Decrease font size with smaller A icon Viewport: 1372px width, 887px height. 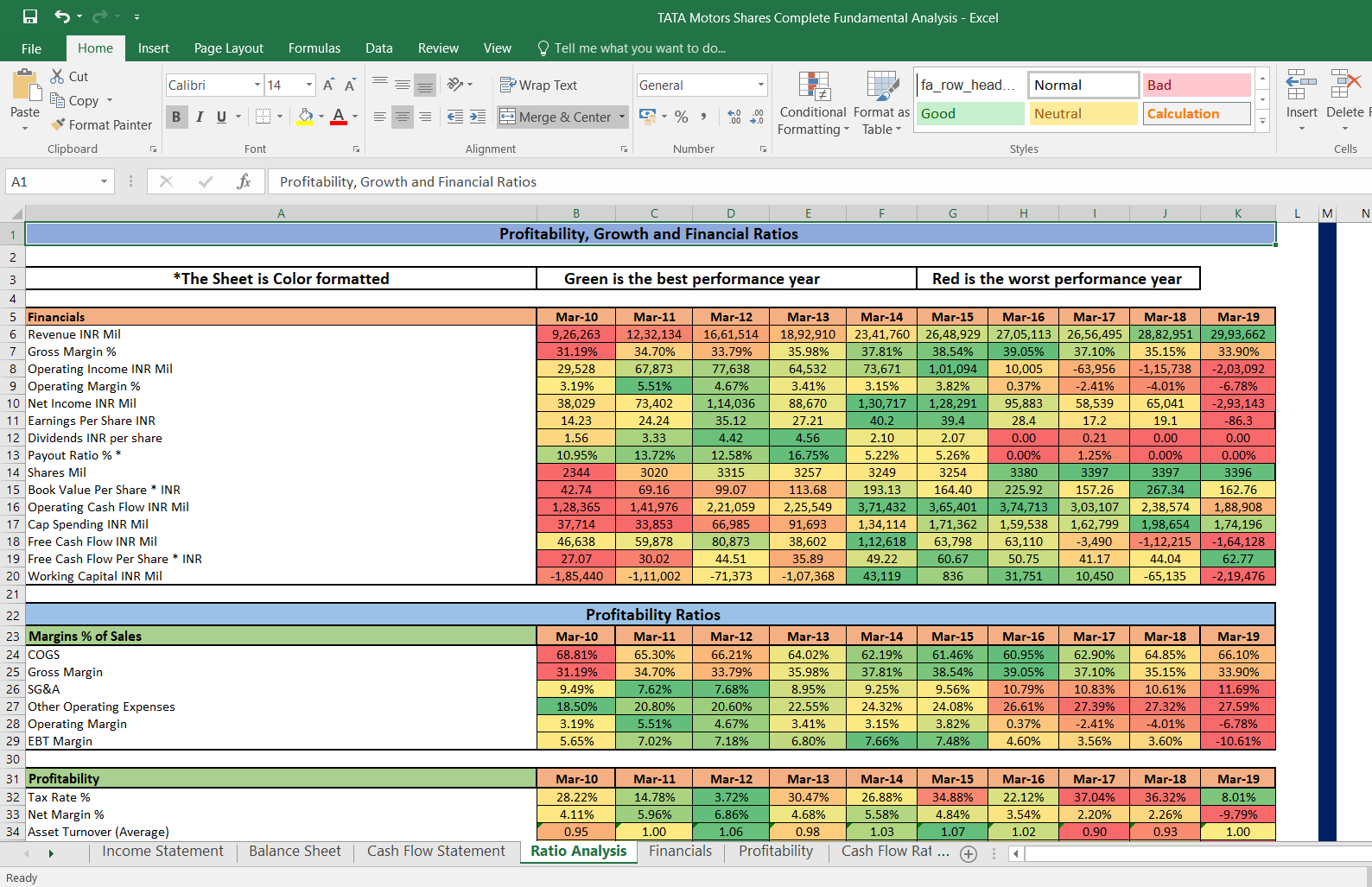pos(350,85)
